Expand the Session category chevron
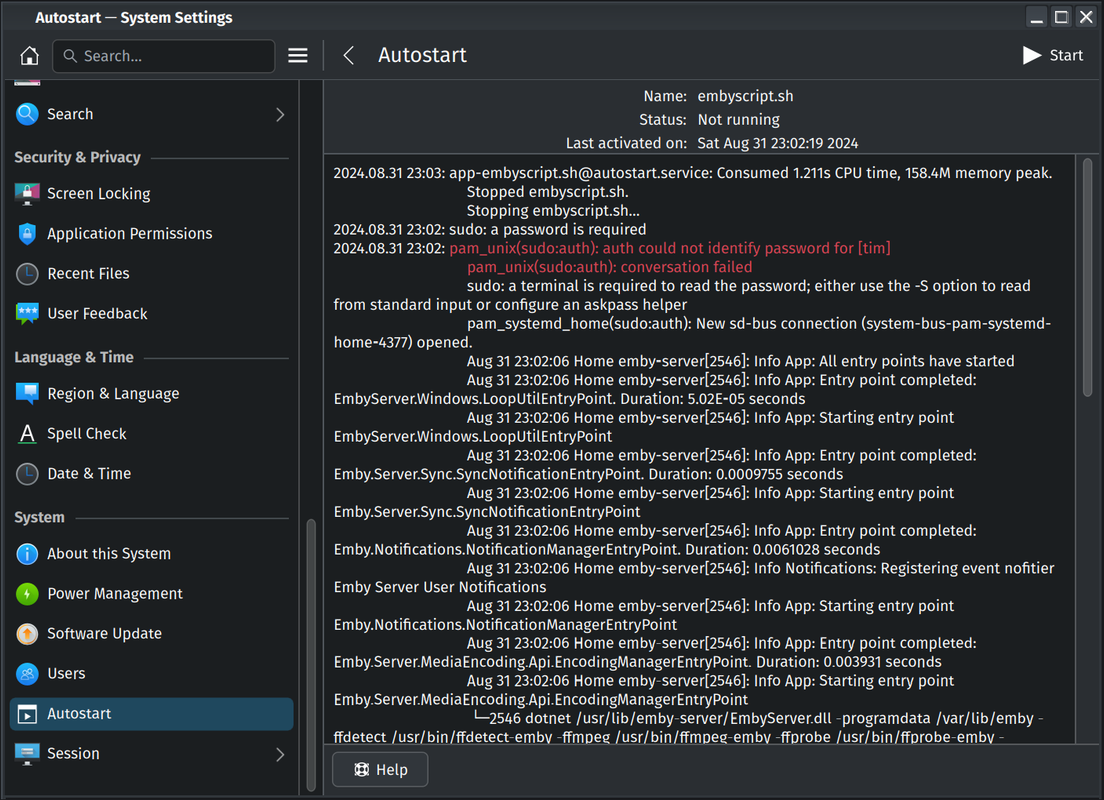This screenshot has width=1104, height=800. click(x=280, y=754)
